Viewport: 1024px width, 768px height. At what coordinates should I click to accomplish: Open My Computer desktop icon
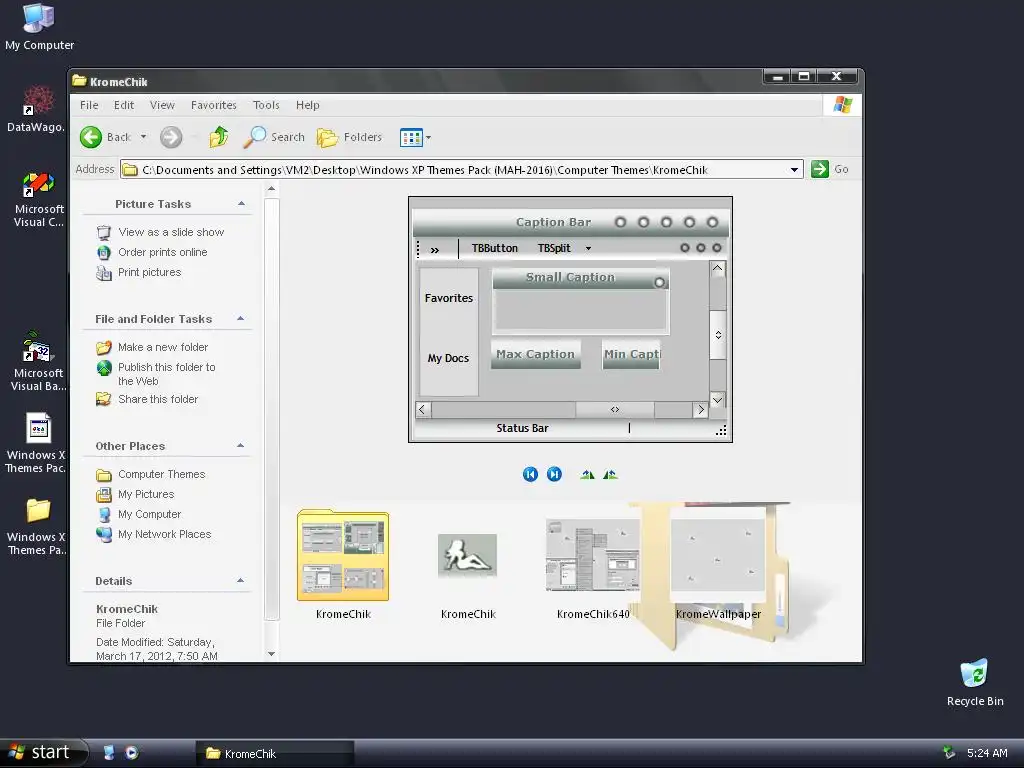point(39,27)
